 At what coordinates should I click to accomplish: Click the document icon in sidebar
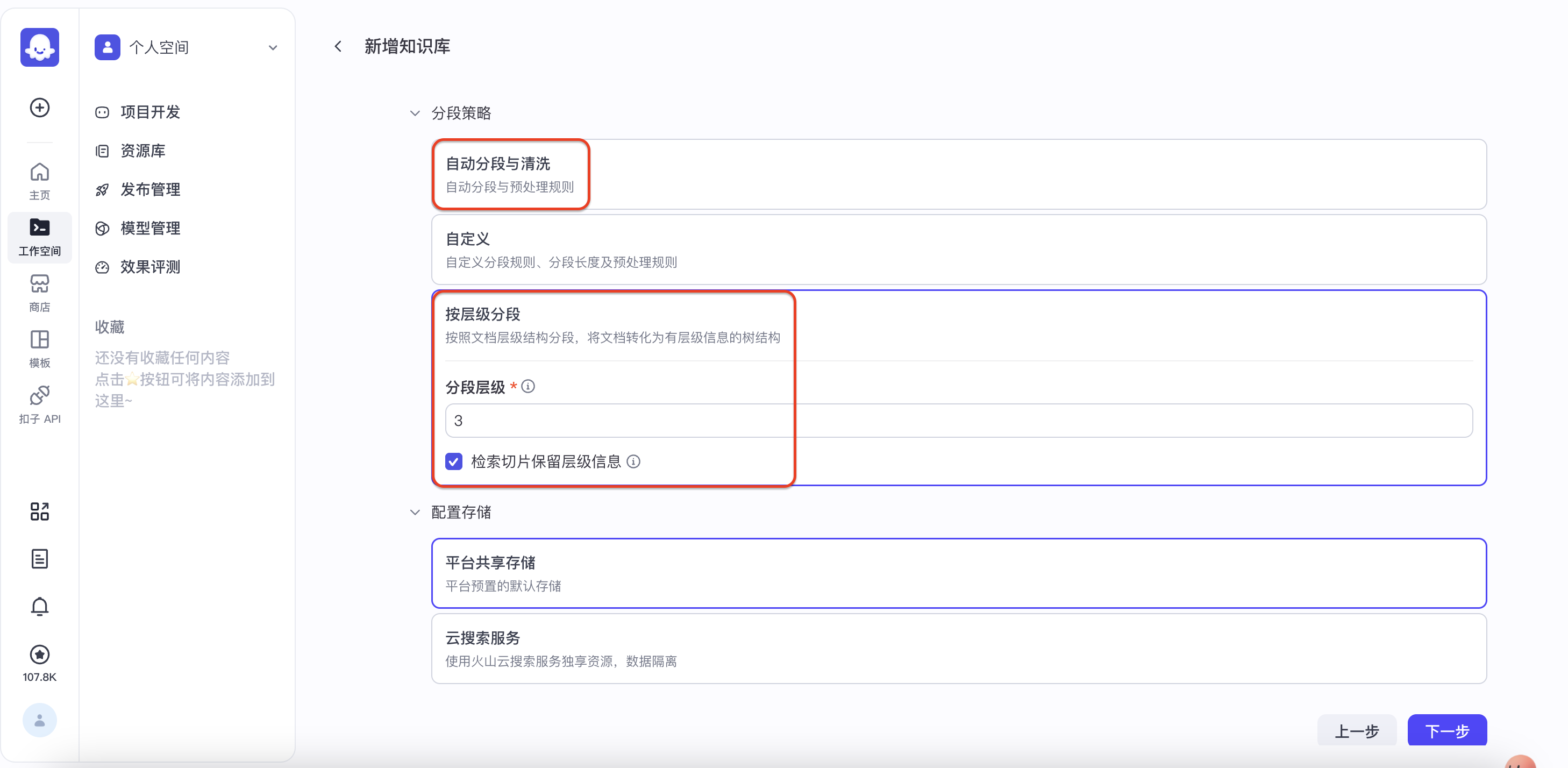tap(40, 558)
